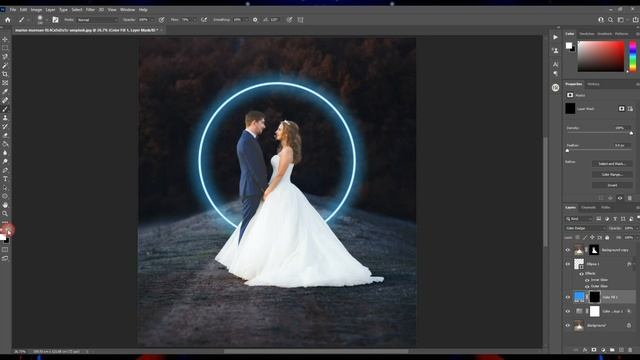Hide the Color Fill 1 layer
The height and width of the screenshot is (360, 640).
(x=567, y=297)
